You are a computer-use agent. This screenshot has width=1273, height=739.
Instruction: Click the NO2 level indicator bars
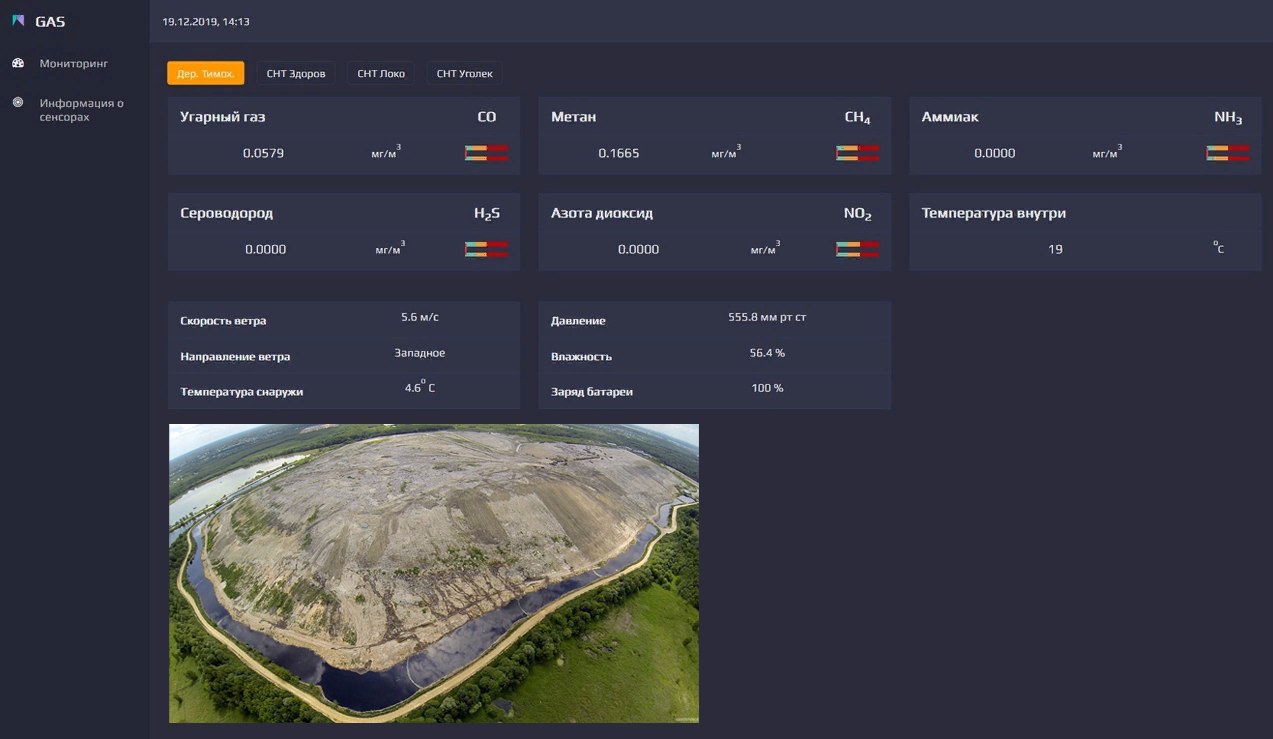point(858,249)
